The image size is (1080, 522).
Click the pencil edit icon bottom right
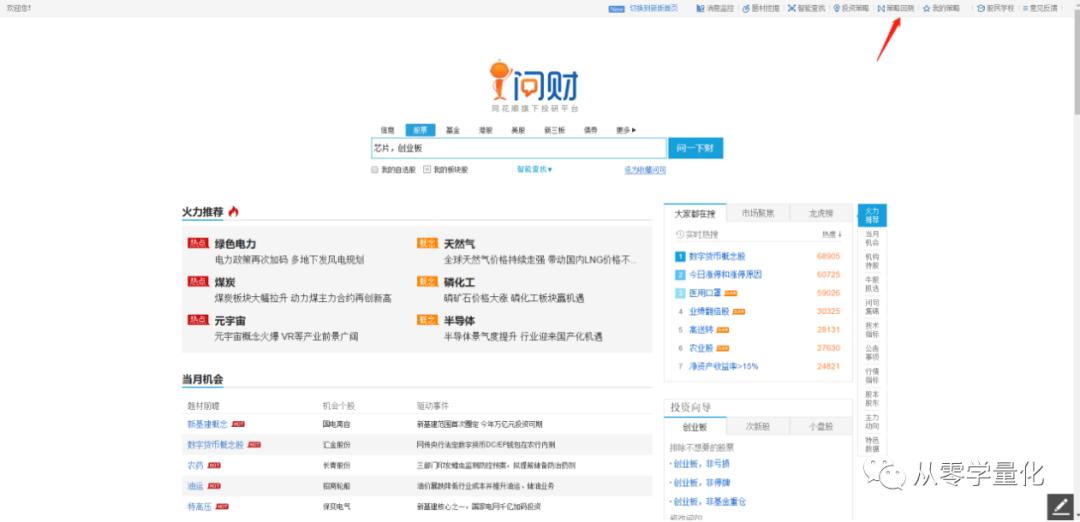(1060, 507)
